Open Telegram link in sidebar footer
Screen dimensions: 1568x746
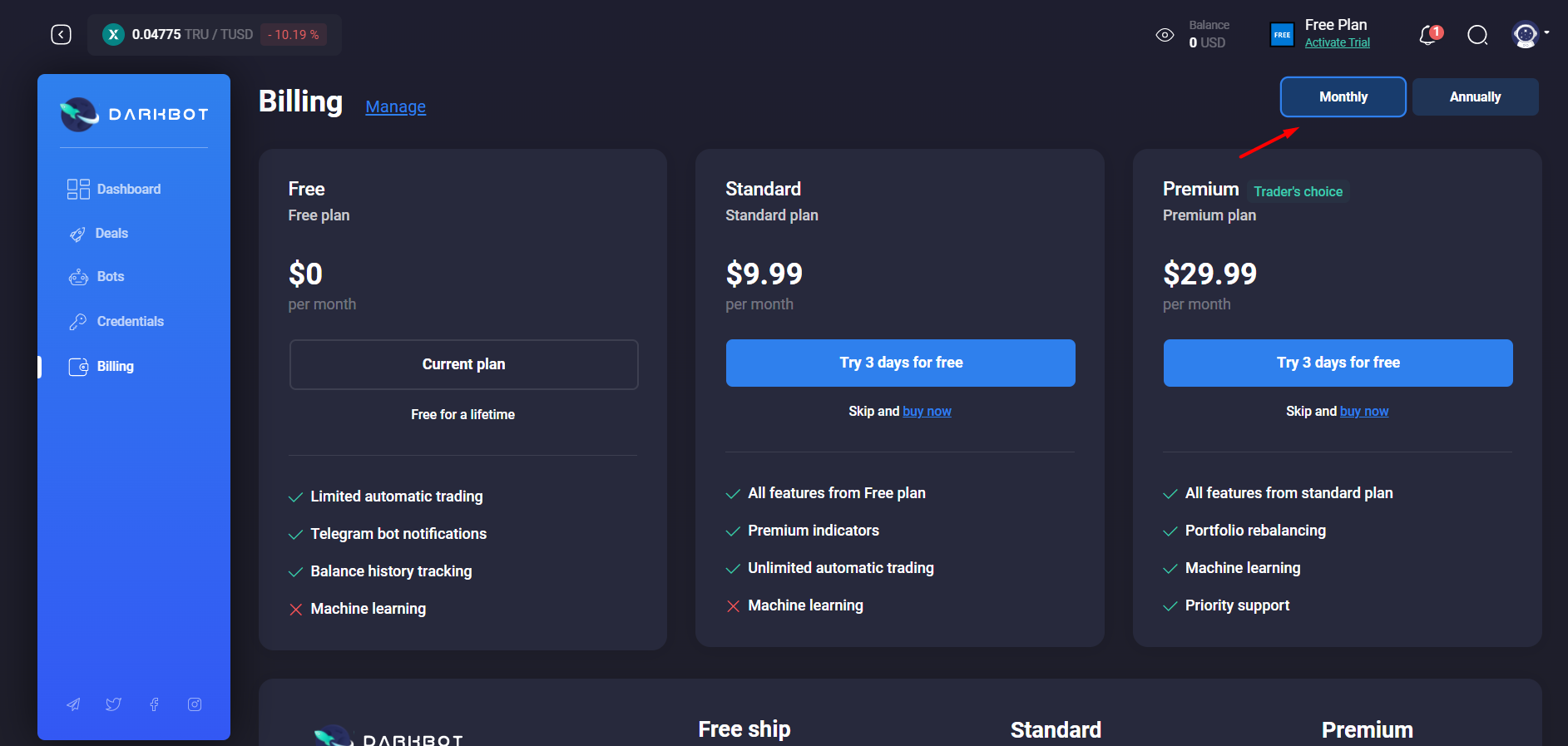(x=73, y=704)
